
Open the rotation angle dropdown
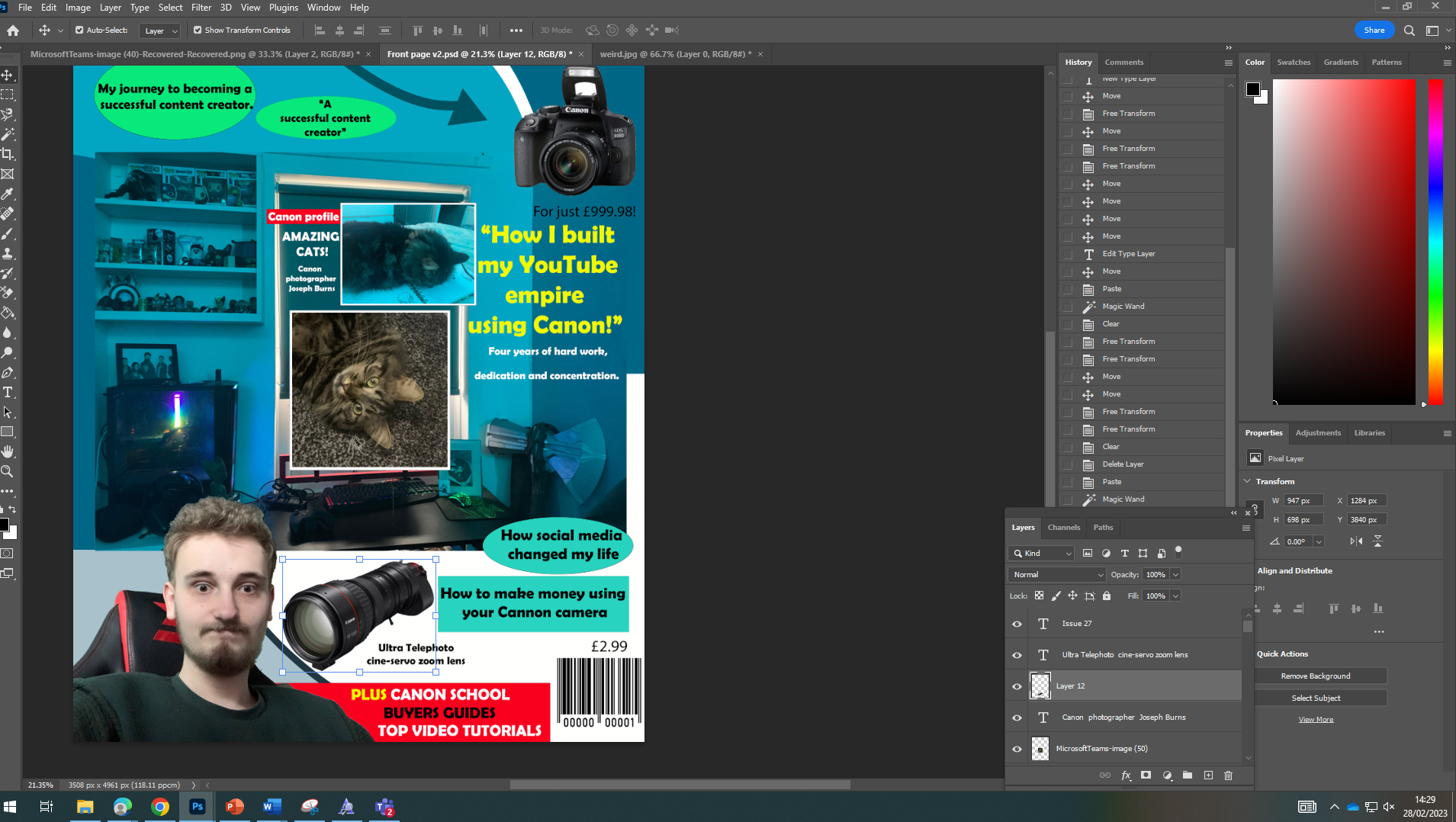pyautogui.click(x=1319, y=541)
